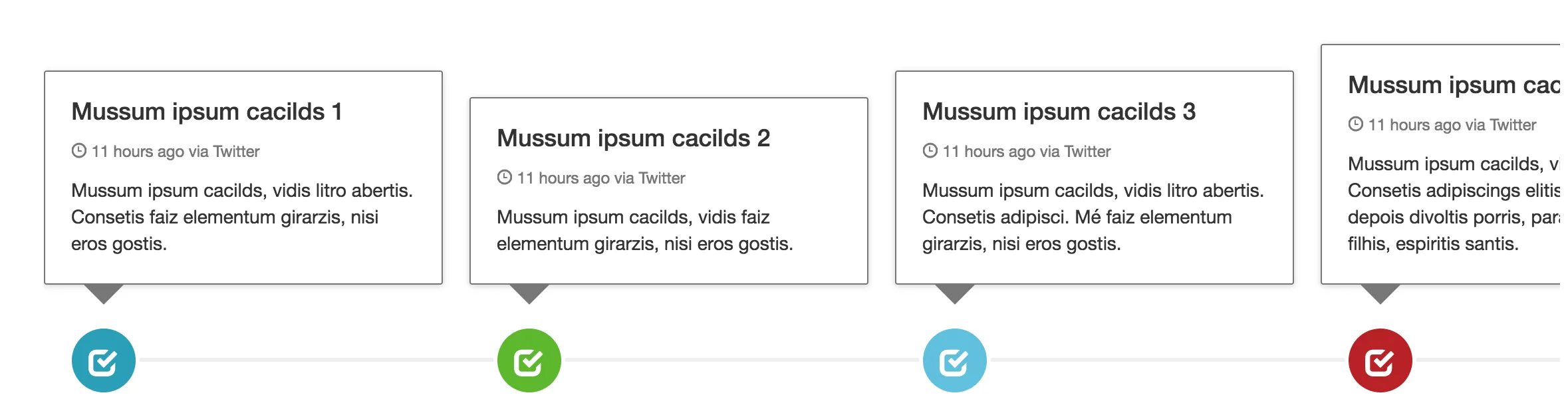Viewport: 1568px width, 419px height.
Task: Click the teal check badge icon
Action: pyautogui.click(x=104, y=360)
